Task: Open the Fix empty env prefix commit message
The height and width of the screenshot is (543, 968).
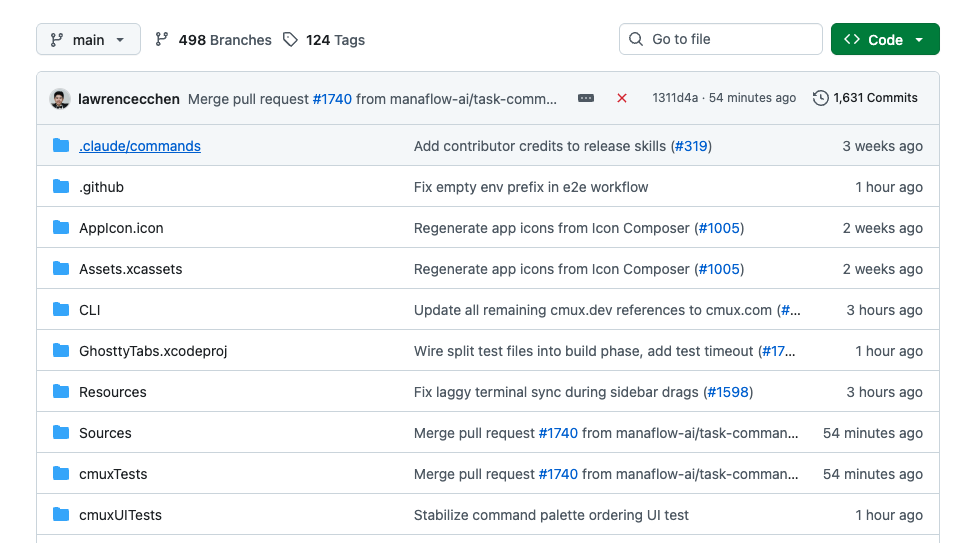Action: [531, 187]
